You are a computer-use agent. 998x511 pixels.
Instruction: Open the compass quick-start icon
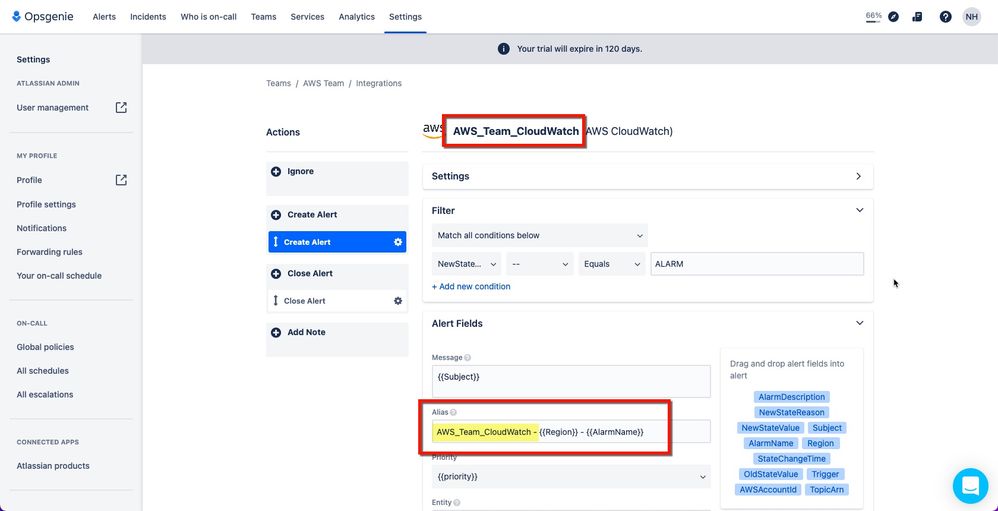[893, 17]
